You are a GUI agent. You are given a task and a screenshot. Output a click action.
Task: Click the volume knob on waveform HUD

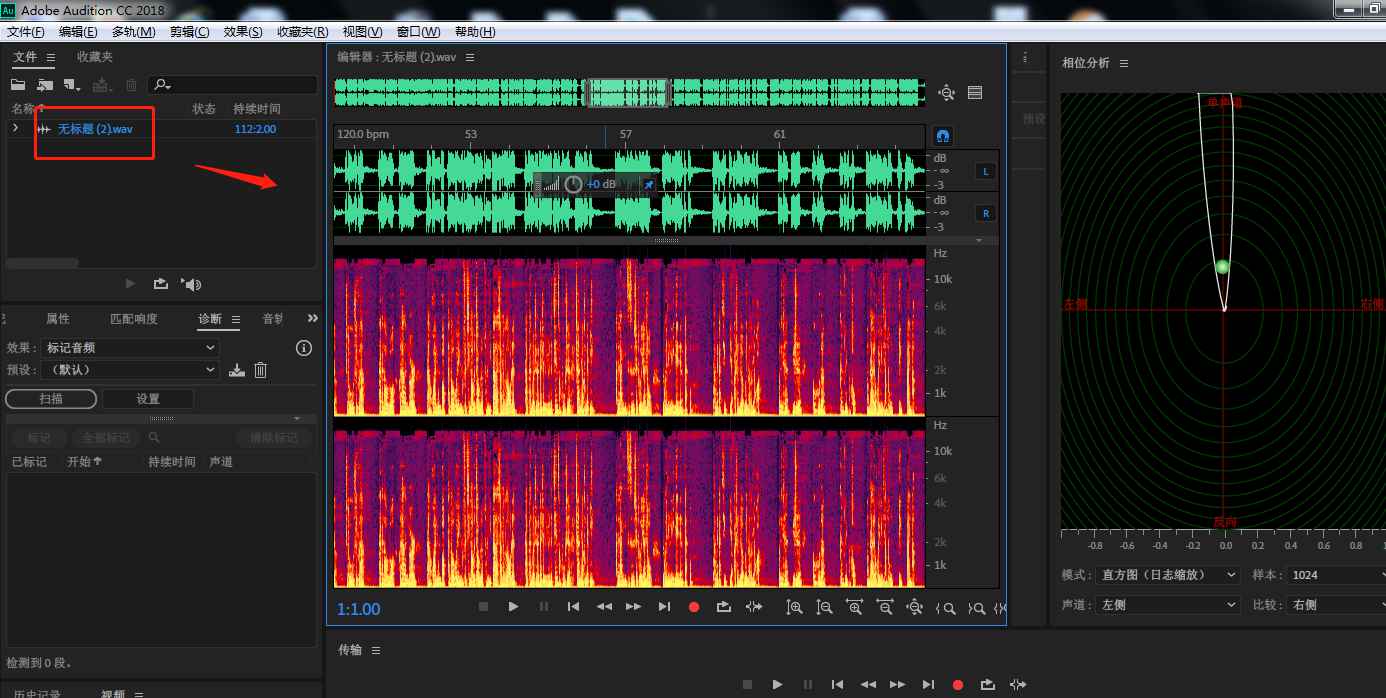573,184
